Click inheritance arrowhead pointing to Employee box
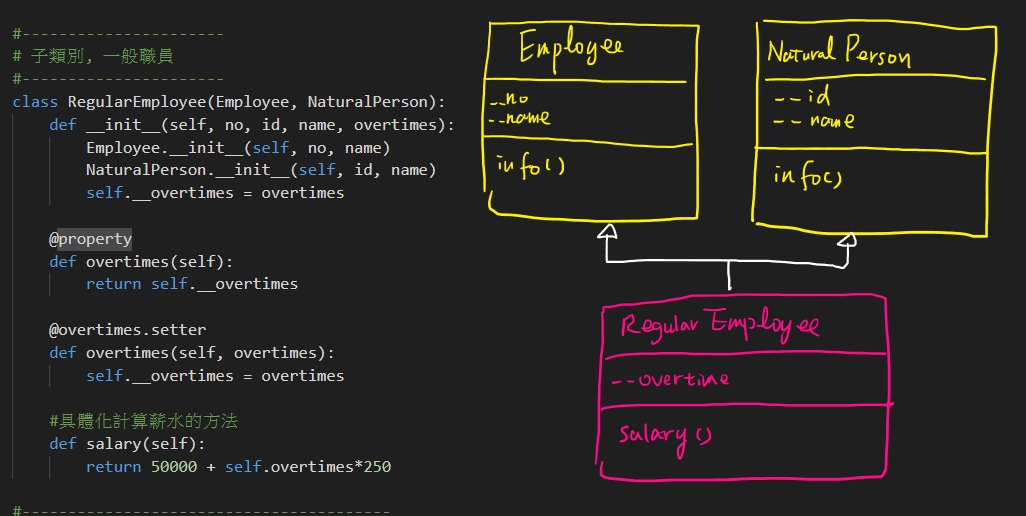1026x516 pixels. click(604, 232)
